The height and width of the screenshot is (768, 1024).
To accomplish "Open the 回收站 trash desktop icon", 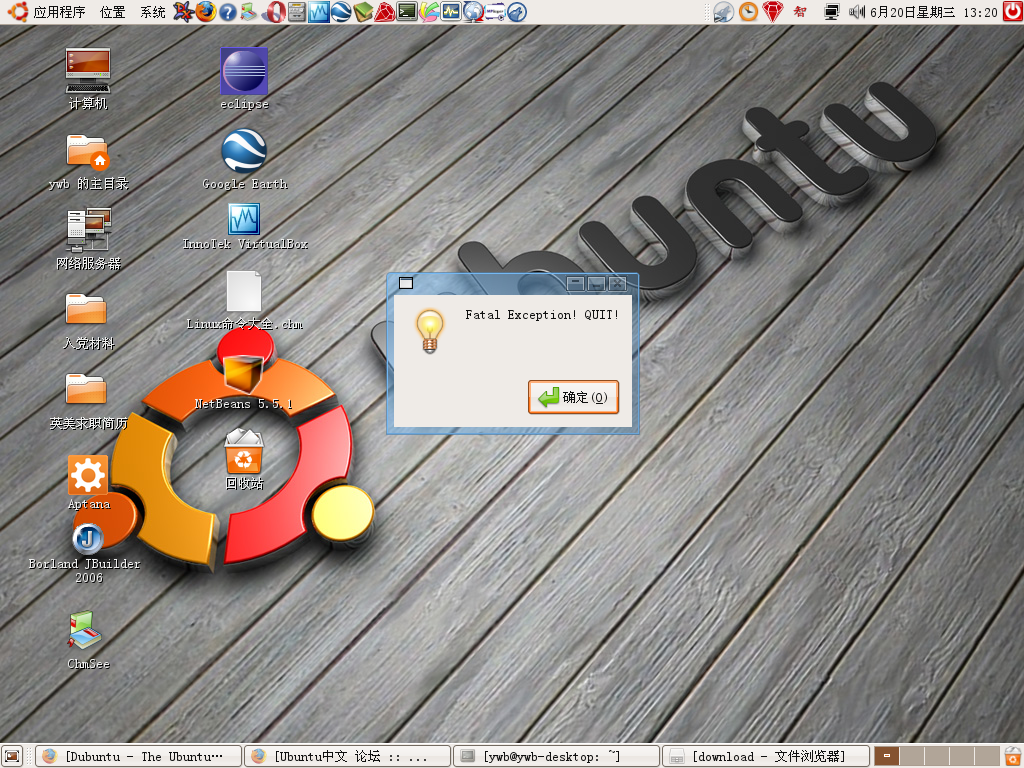I will coord(244,459).
